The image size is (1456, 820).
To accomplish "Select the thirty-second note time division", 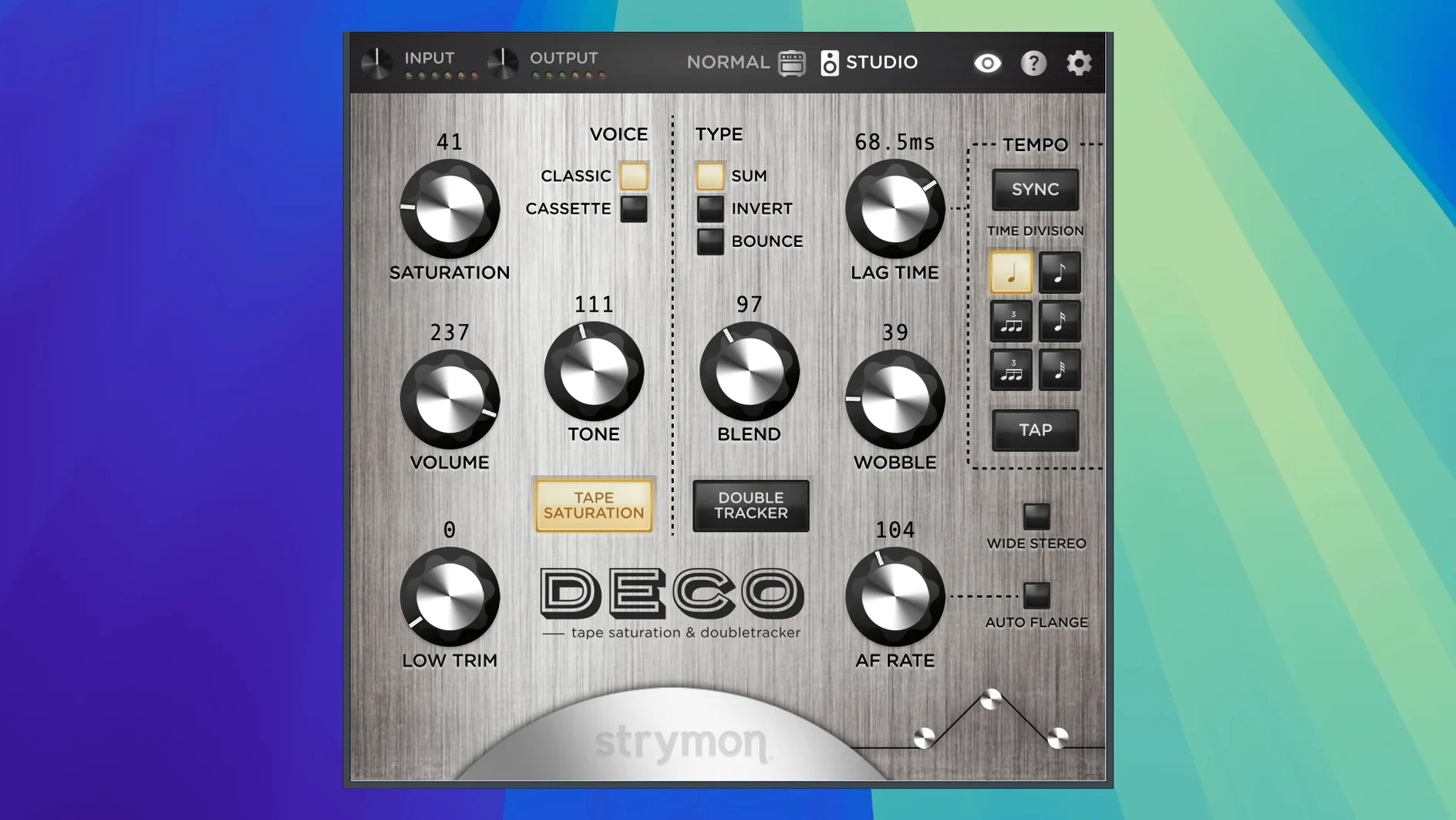I will [x=1060, y=370].
